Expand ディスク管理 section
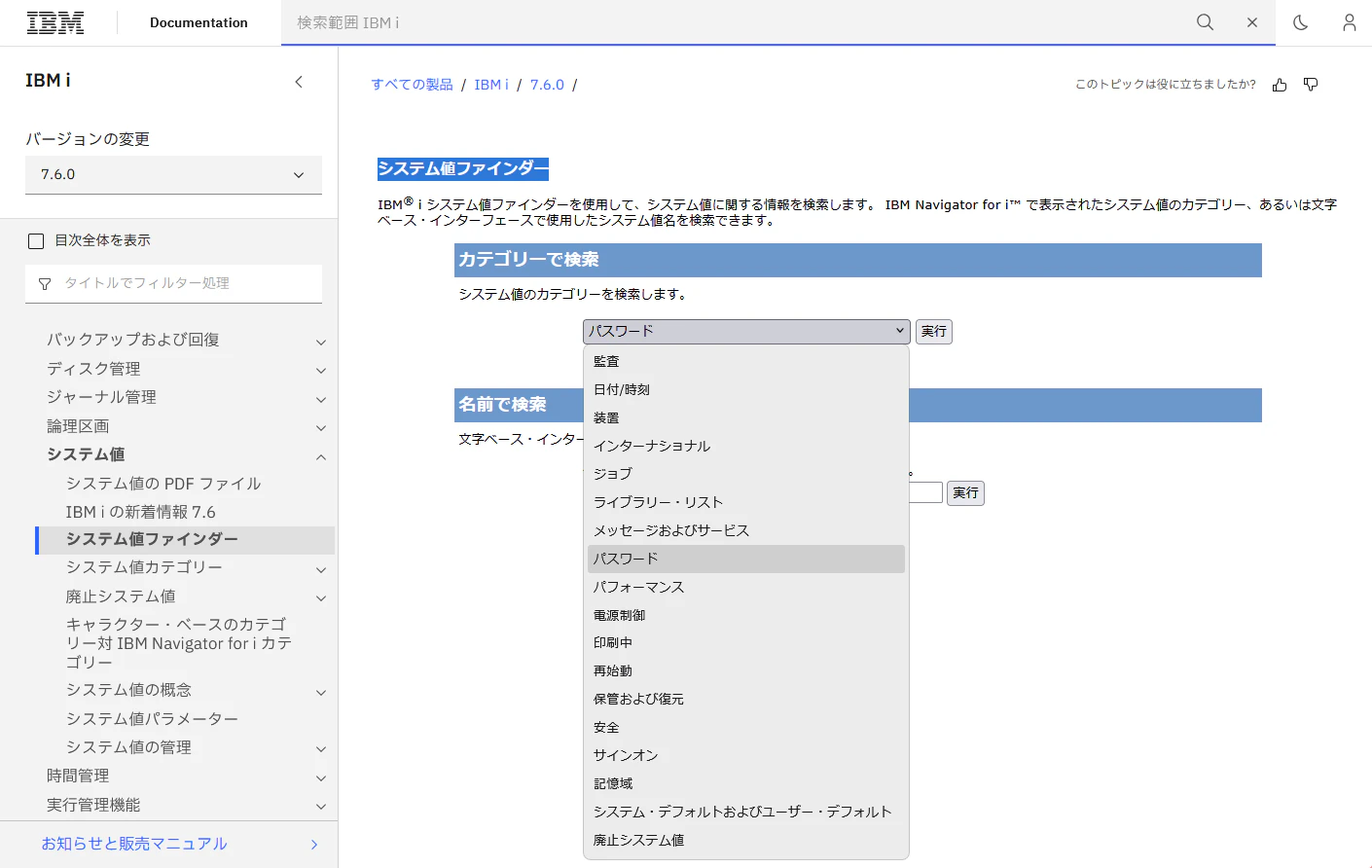1372x868 pixels. tap(321, 371)
